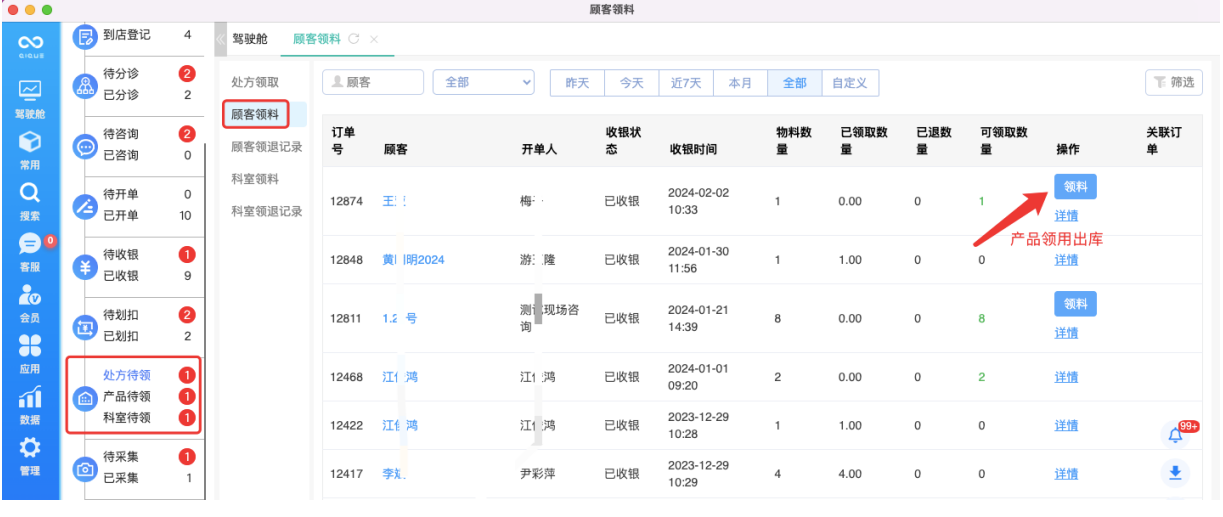Open 顾客领退记录 in side menu
This screenshot has height=517, width=1223.
pos(266,147)
